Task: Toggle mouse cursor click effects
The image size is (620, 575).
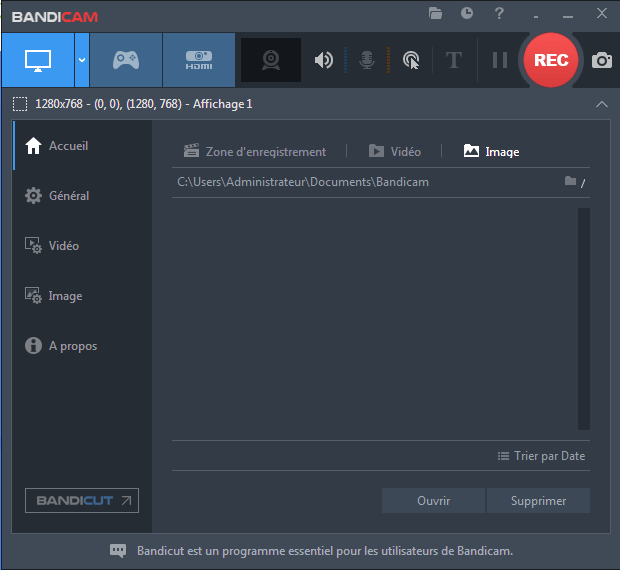Action: [411, 60]
